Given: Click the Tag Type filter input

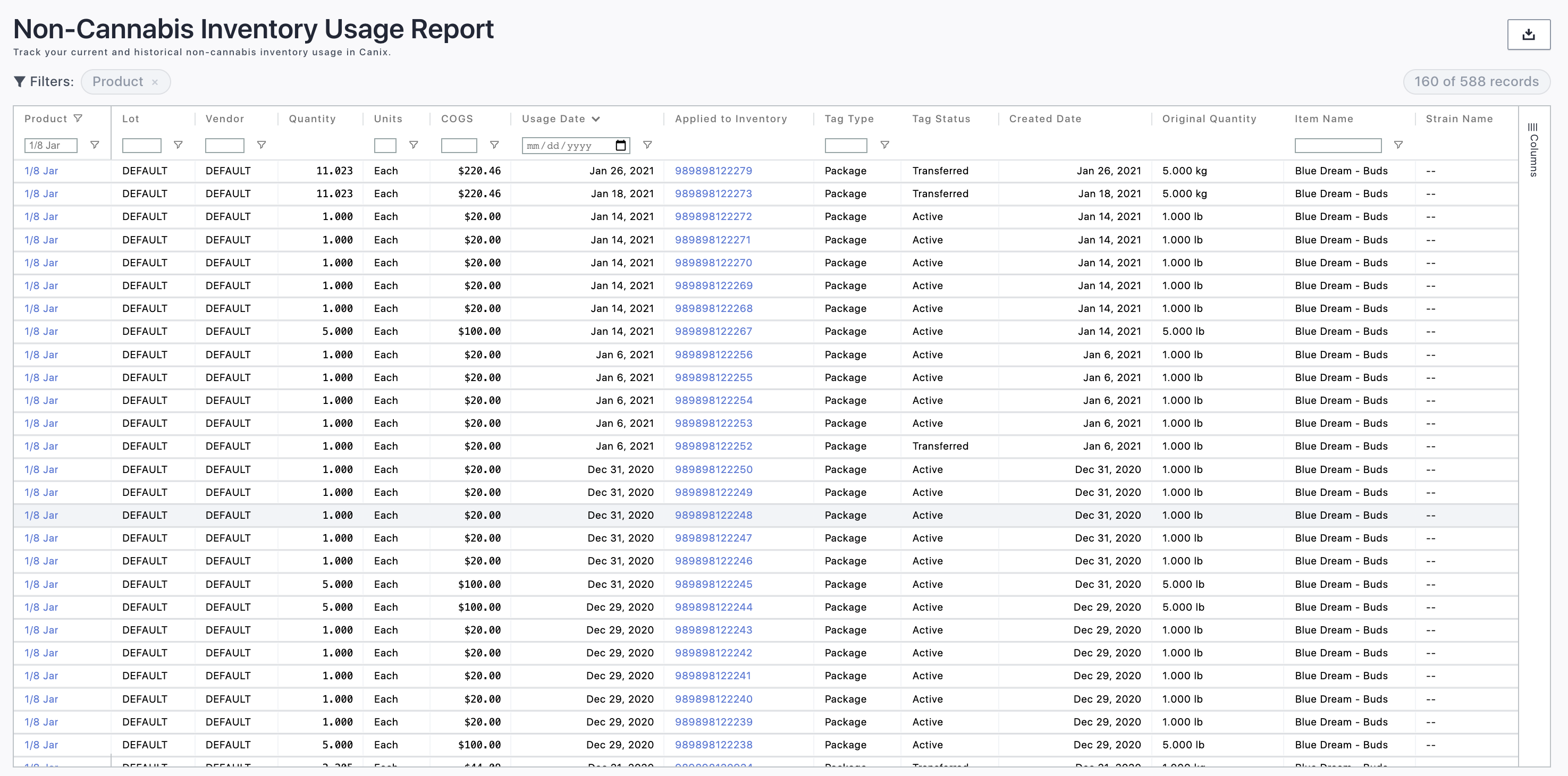Looking at the screenshot, I should coord(846,146).
